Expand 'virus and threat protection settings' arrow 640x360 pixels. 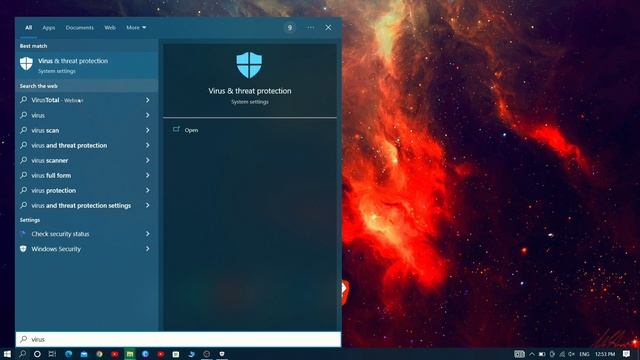pos(147,205)
